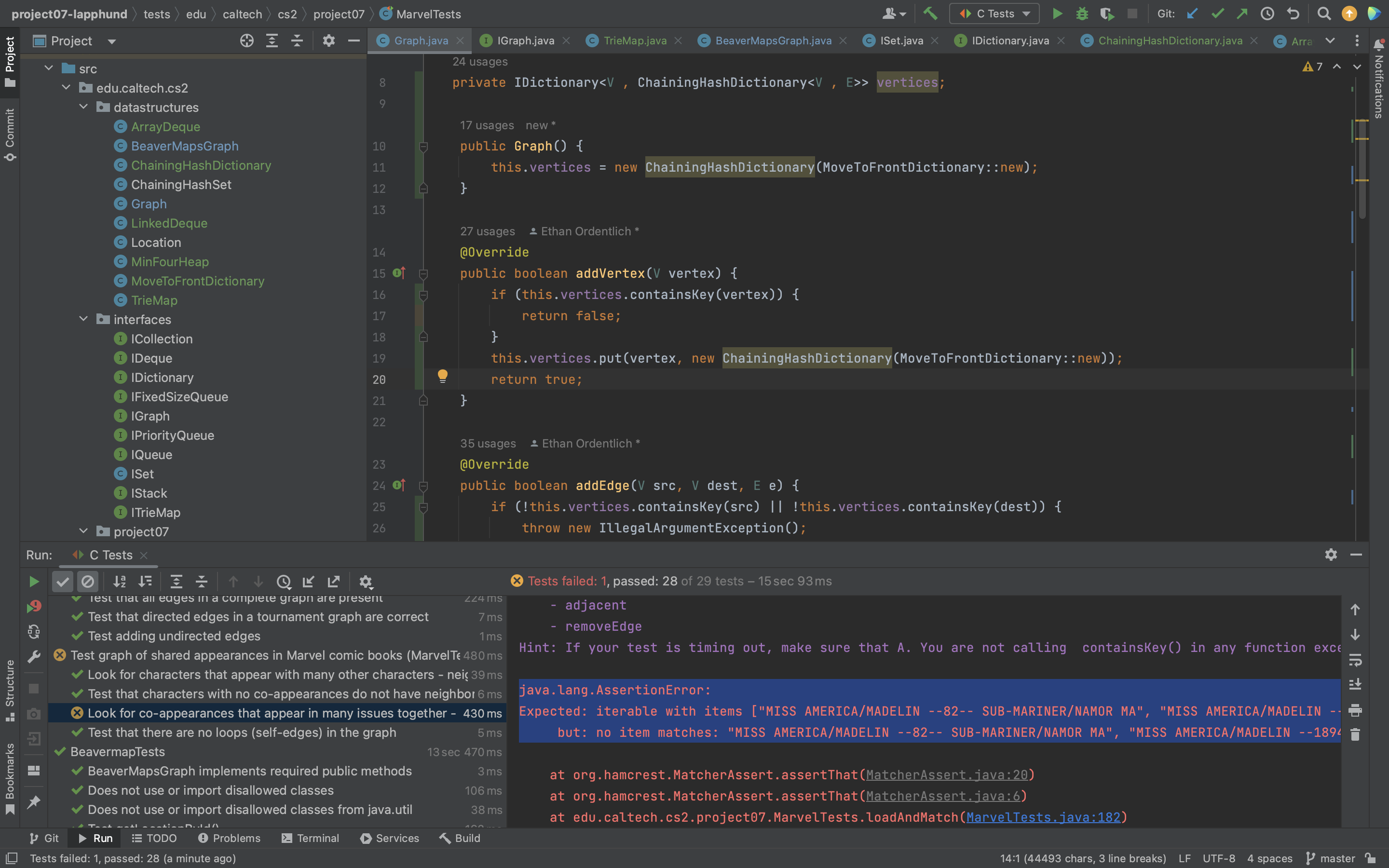Toggle Show Ignored tests button

click(88, 582)
